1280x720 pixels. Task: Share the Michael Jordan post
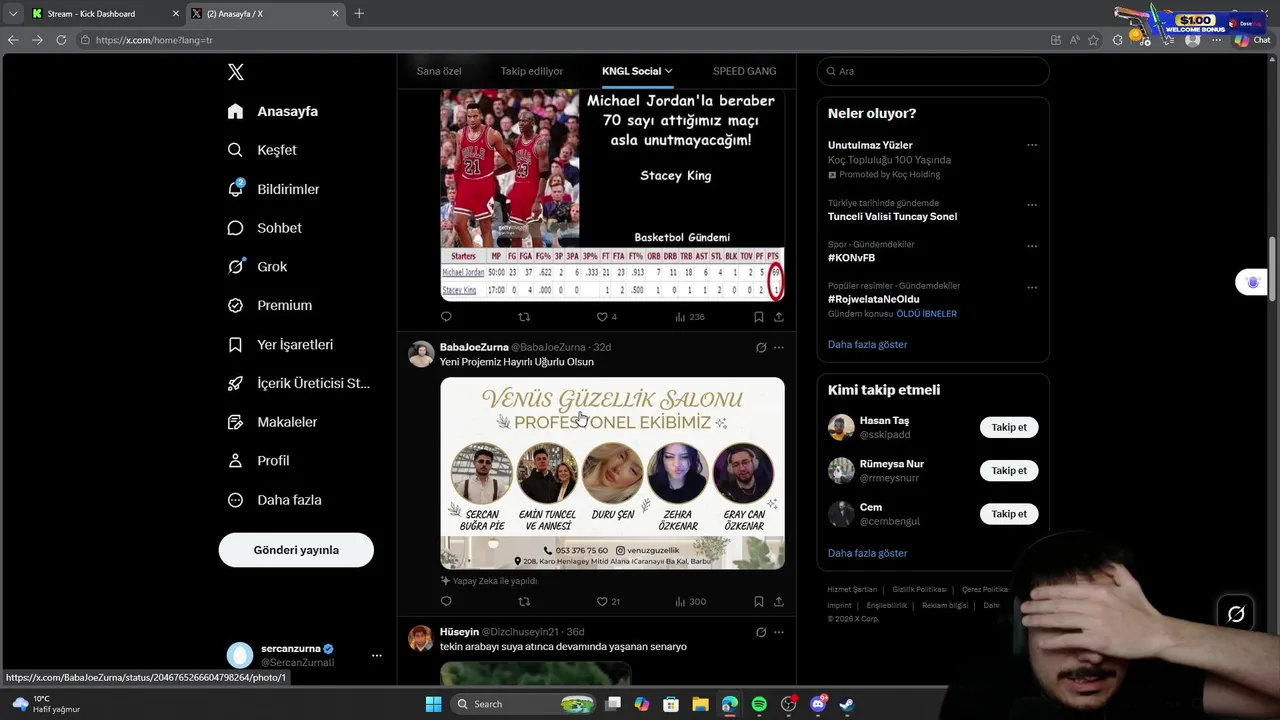pos(779,317)
